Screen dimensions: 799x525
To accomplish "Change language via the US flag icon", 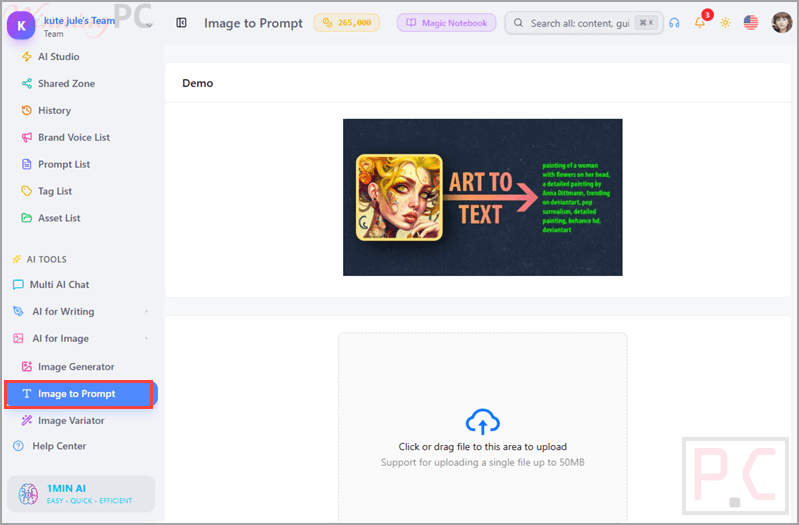I will [751, 23].
